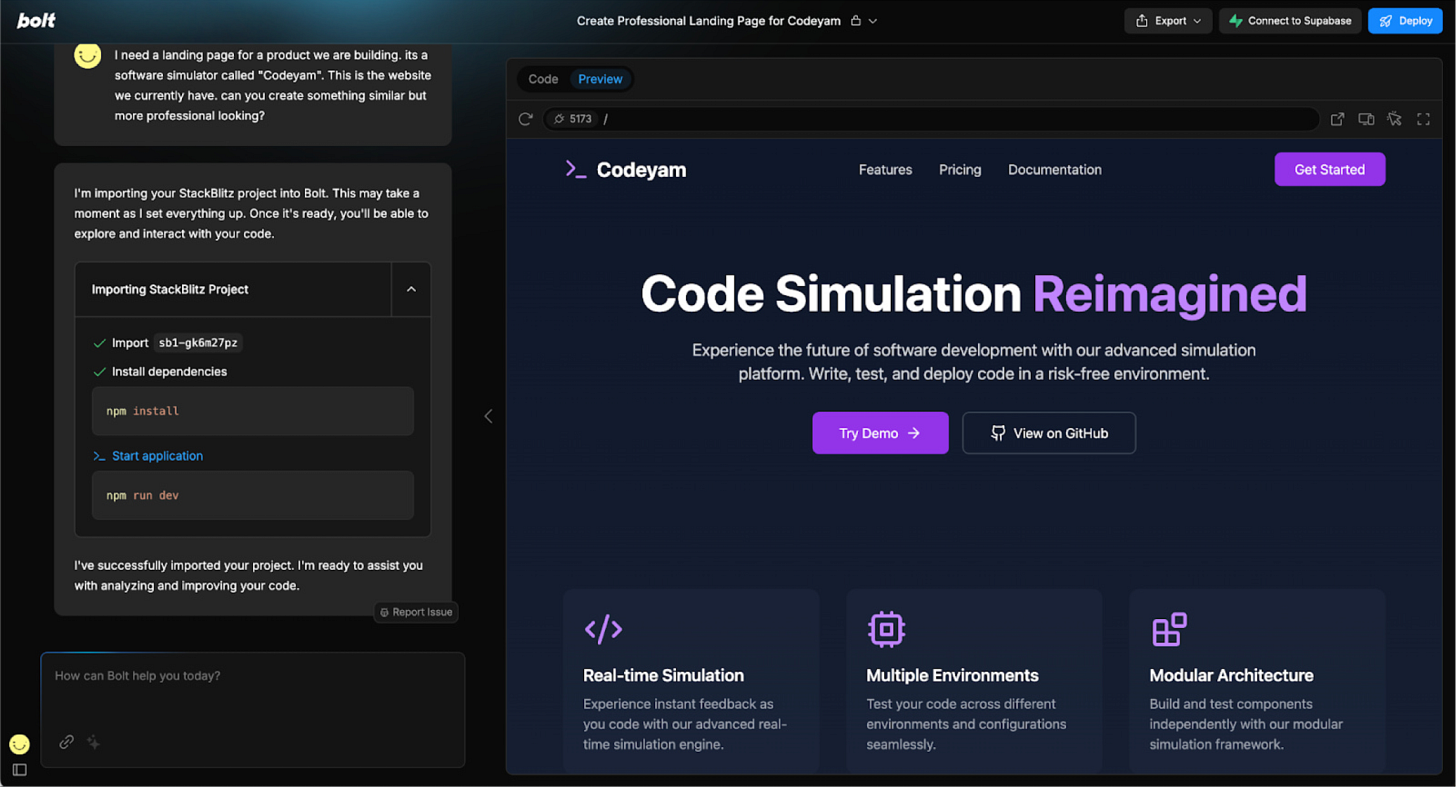This screenshot has width=1456, height=787.
Task: Click the Report Issue button
Action: coord(416,612)
